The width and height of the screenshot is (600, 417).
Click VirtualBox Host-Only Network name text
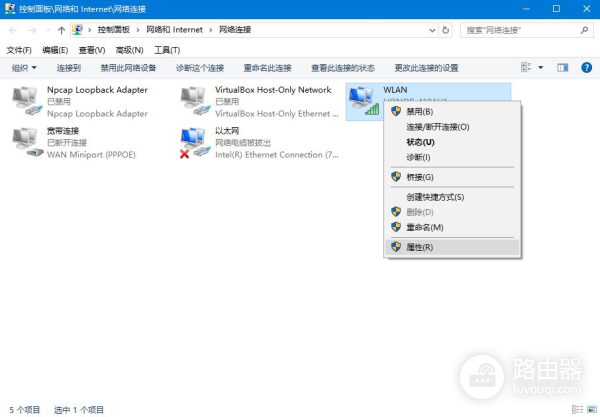[273, 90]
